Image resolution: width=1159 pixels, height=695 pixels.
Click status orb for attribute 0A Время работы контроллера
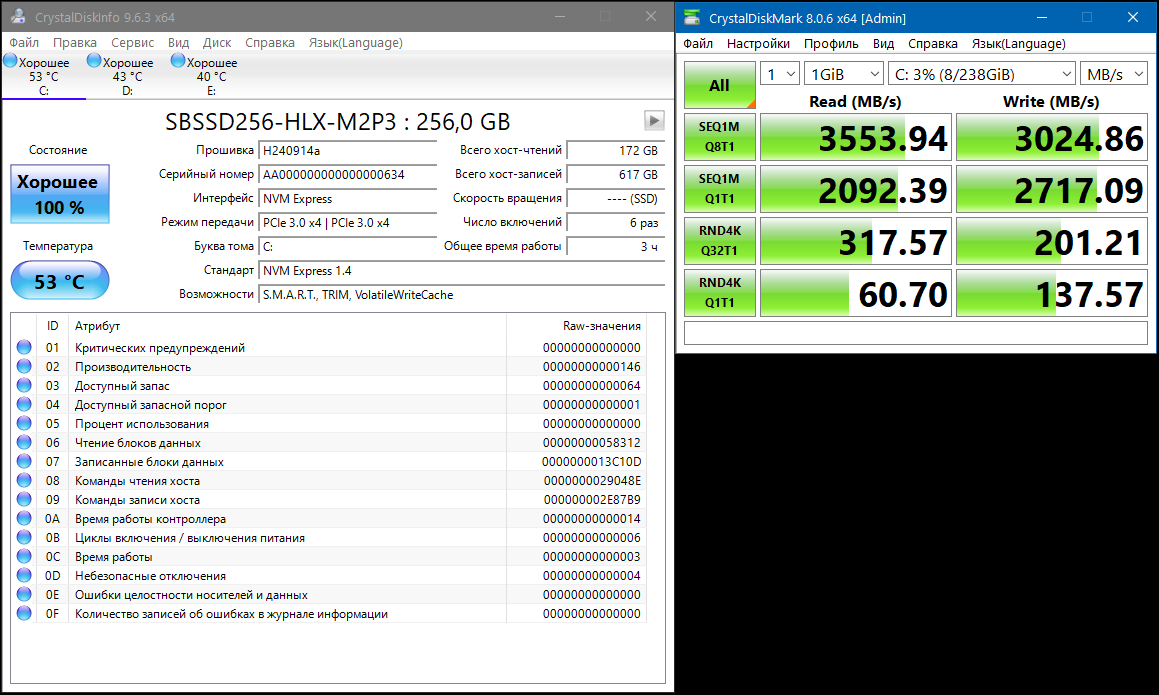tap(24, 518)
